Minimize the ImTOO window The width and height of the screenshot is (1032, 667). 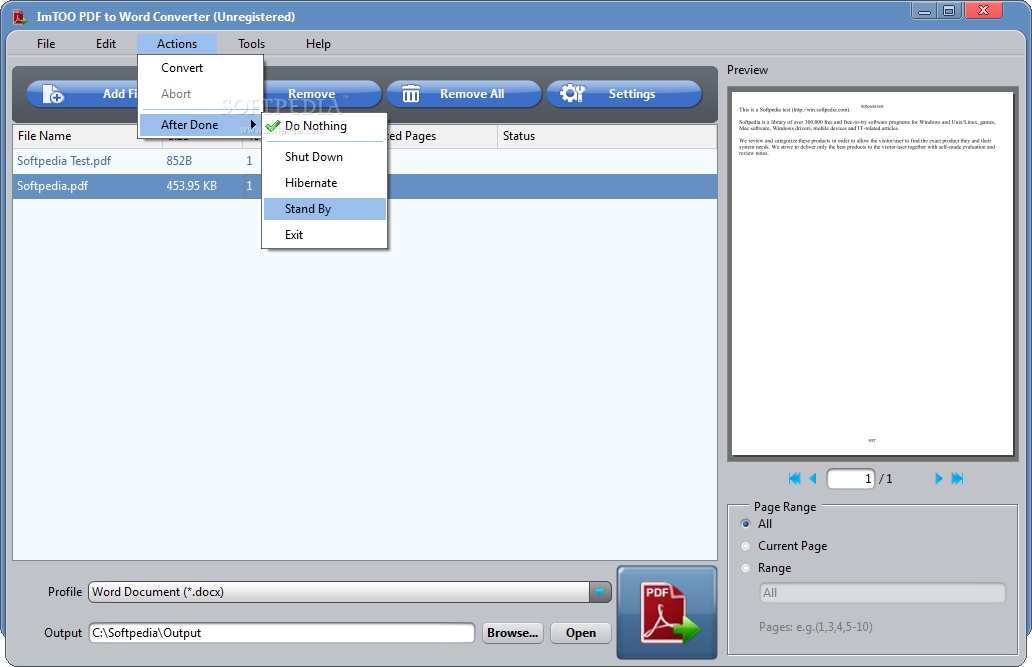coord(924,11)
